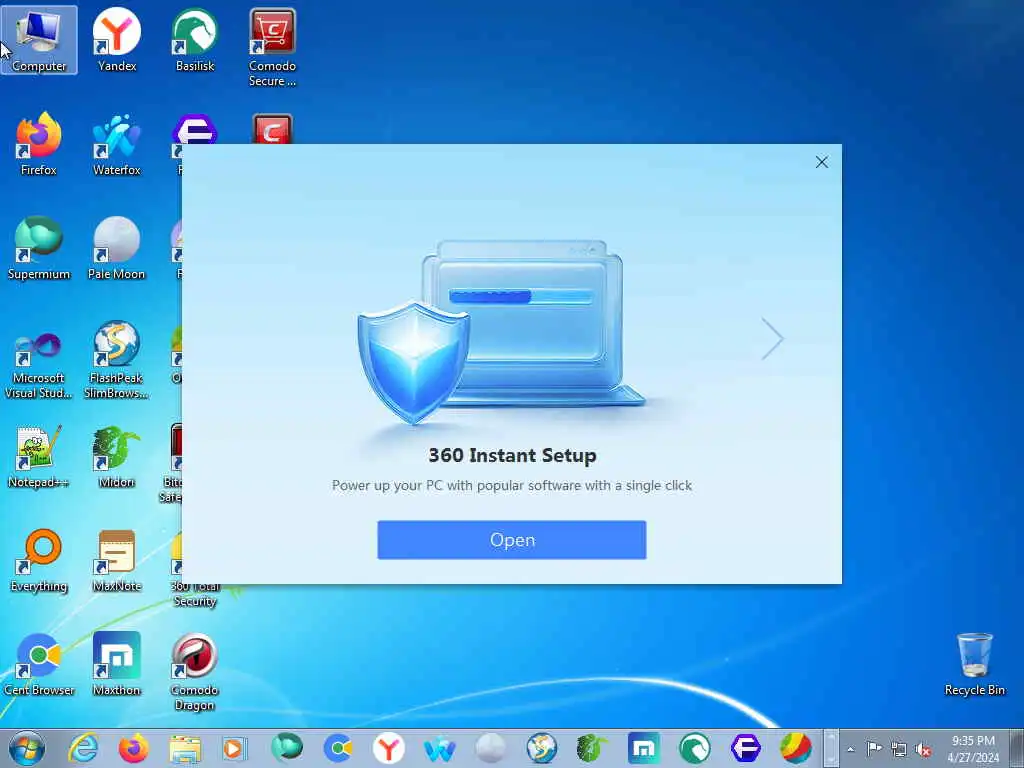Select the Firefox desktop shortcut
This screenshot has height=768, width=1024.
(x=39, y=144)
